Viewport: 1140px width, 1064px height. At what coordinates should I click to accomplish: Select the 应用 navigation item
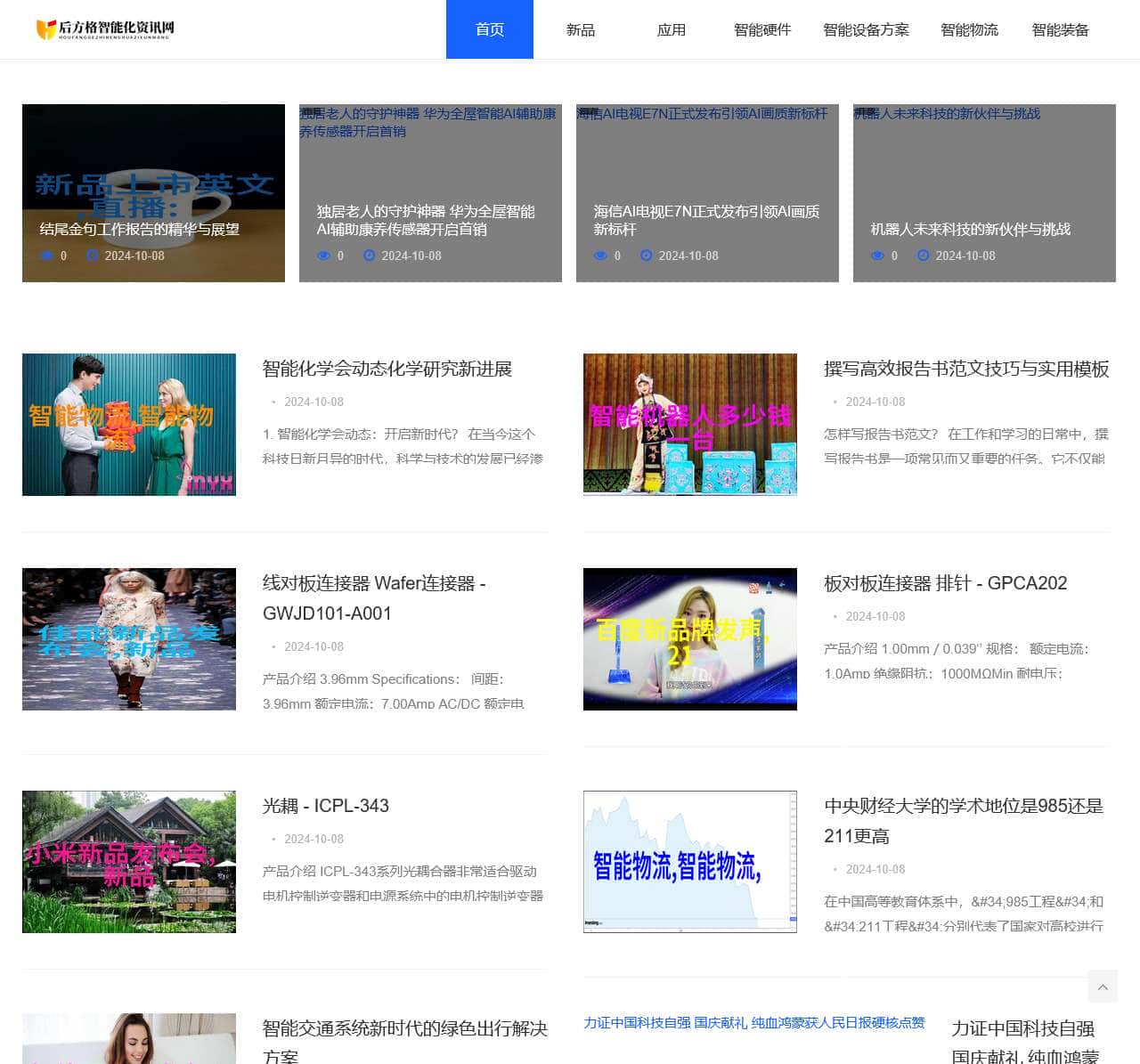(672, 29)
